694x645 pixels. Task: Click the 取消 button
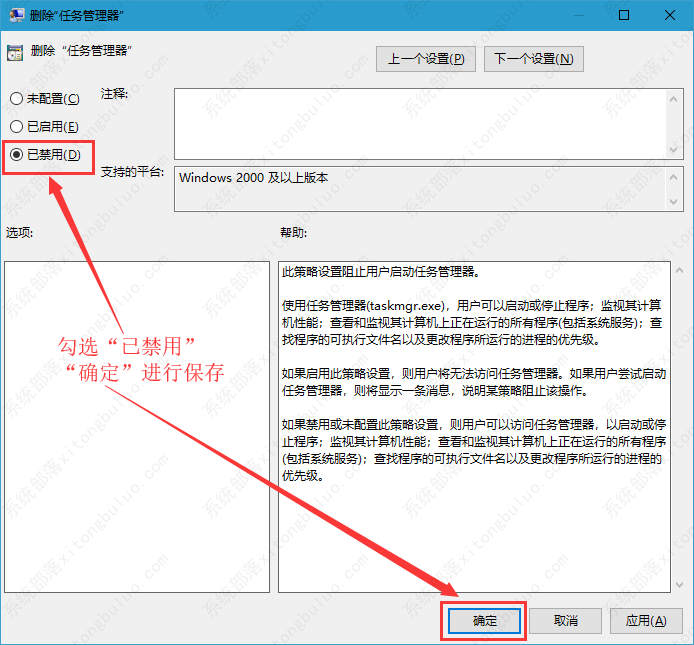[x=565, y=620]
